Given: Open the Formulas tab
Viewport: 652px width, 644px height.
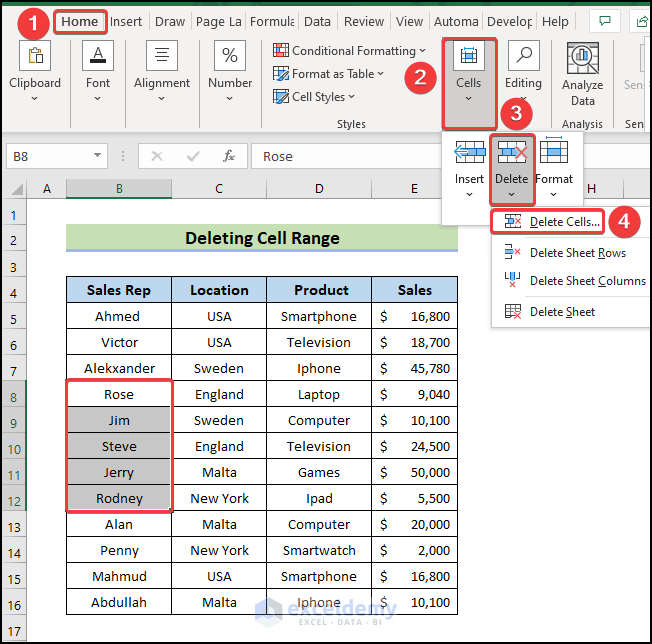Looking at the screenshot, I should (x=272, y=21).
